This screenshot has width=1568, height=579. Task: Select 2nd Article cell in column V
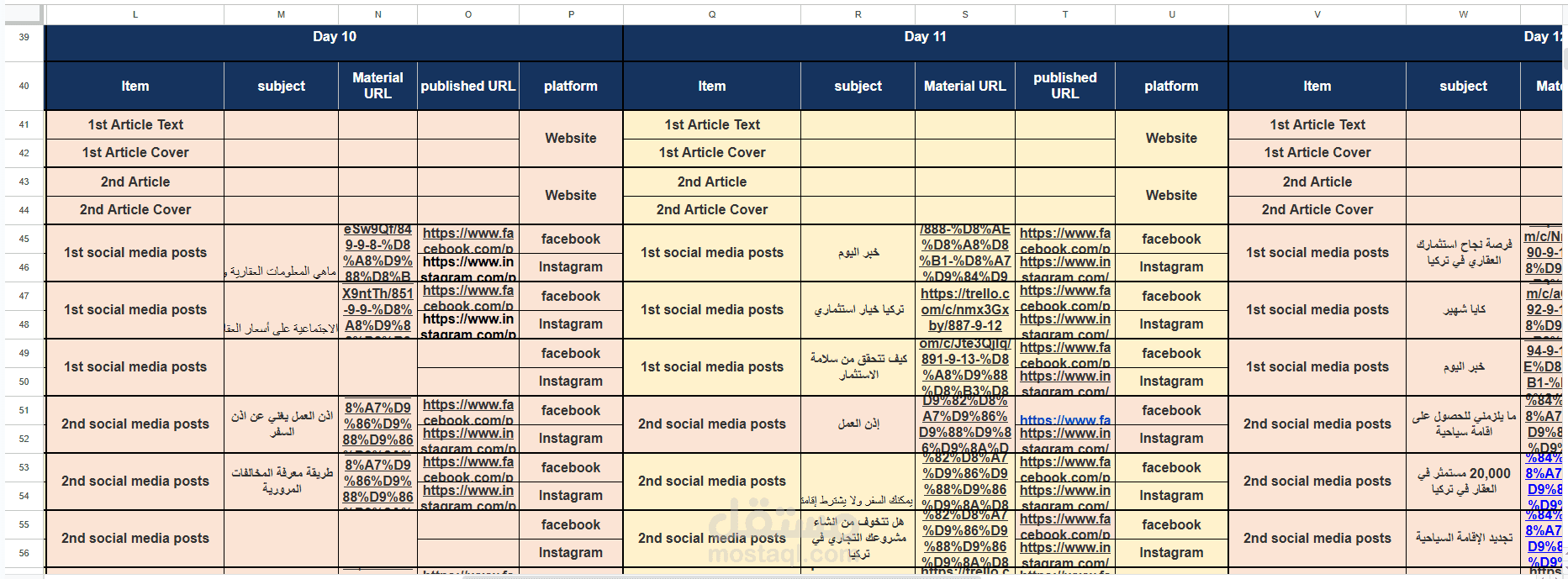tap(1317, 182)
